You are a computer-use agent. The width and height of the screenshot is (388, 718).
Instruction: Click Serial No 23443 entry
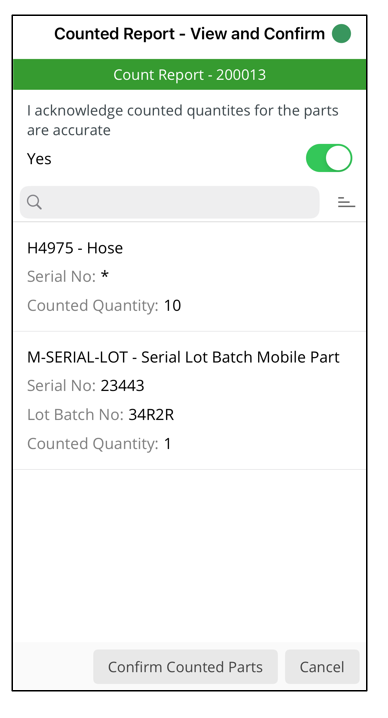pos(86,386)
